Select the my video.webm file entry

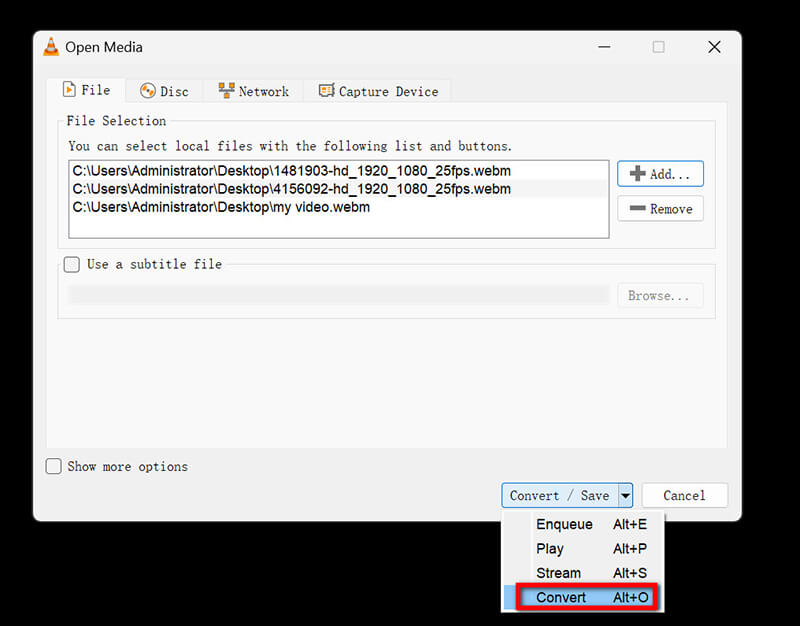pyautogui.click(x=338, y=207)
